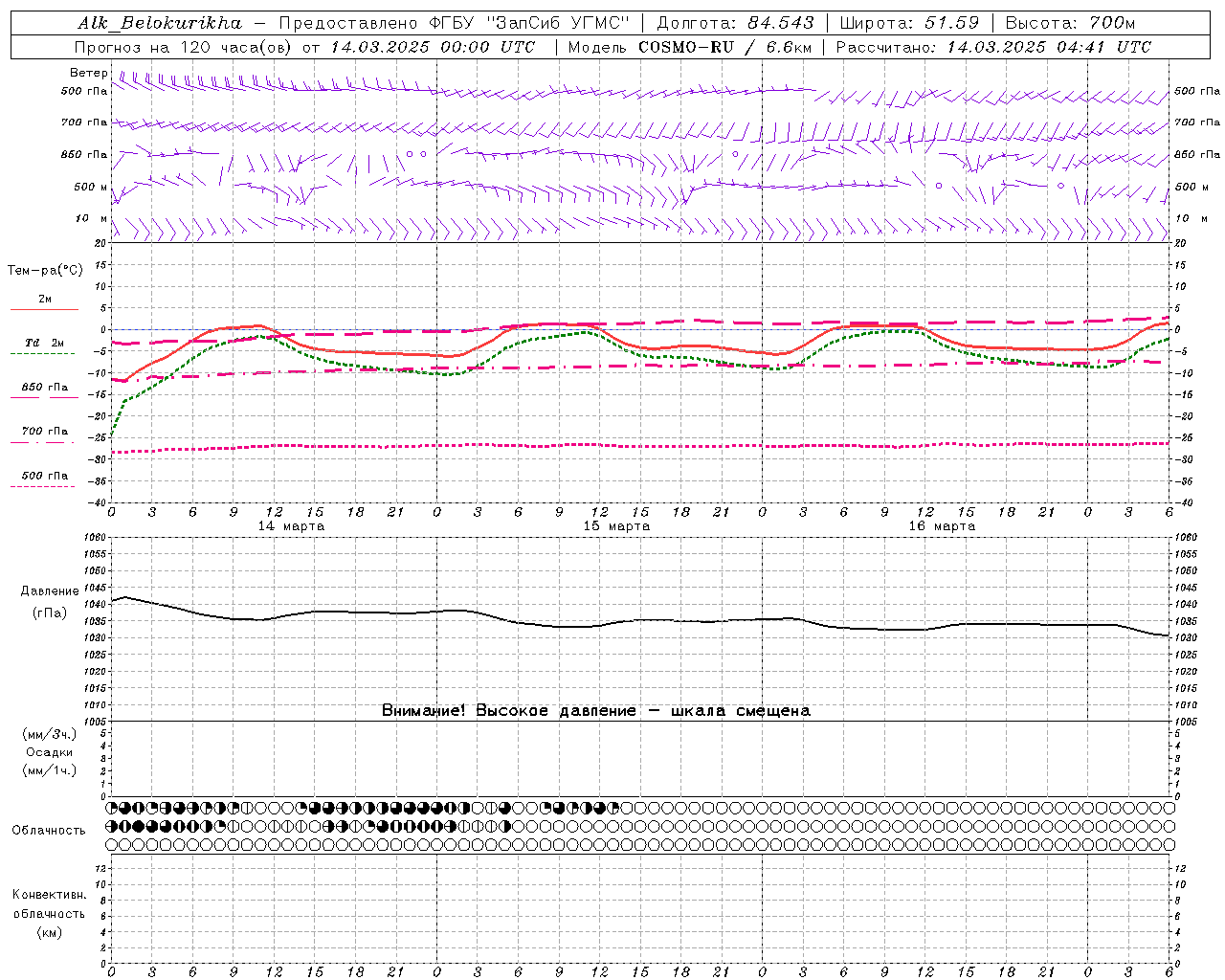Click the Ветер panel label
The height and width of the screenshot is (980, 1225).
point(89,73)
